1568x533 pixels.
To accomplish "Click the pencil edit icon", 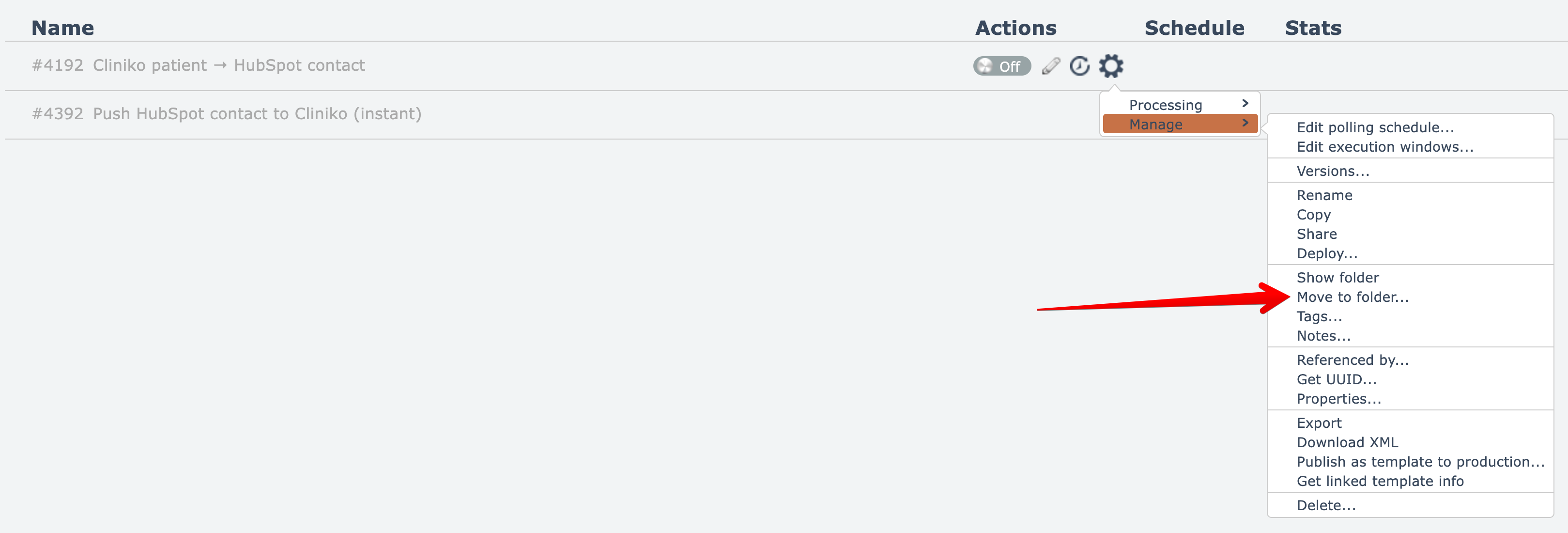I will click(x=1051, y=66).
